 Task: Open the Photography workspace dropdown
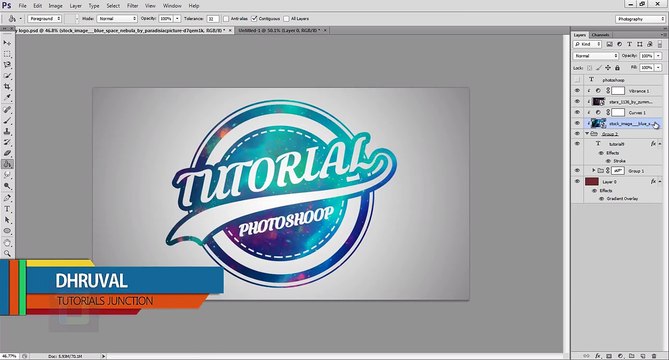pyautogui.click(x=640, y=19)
